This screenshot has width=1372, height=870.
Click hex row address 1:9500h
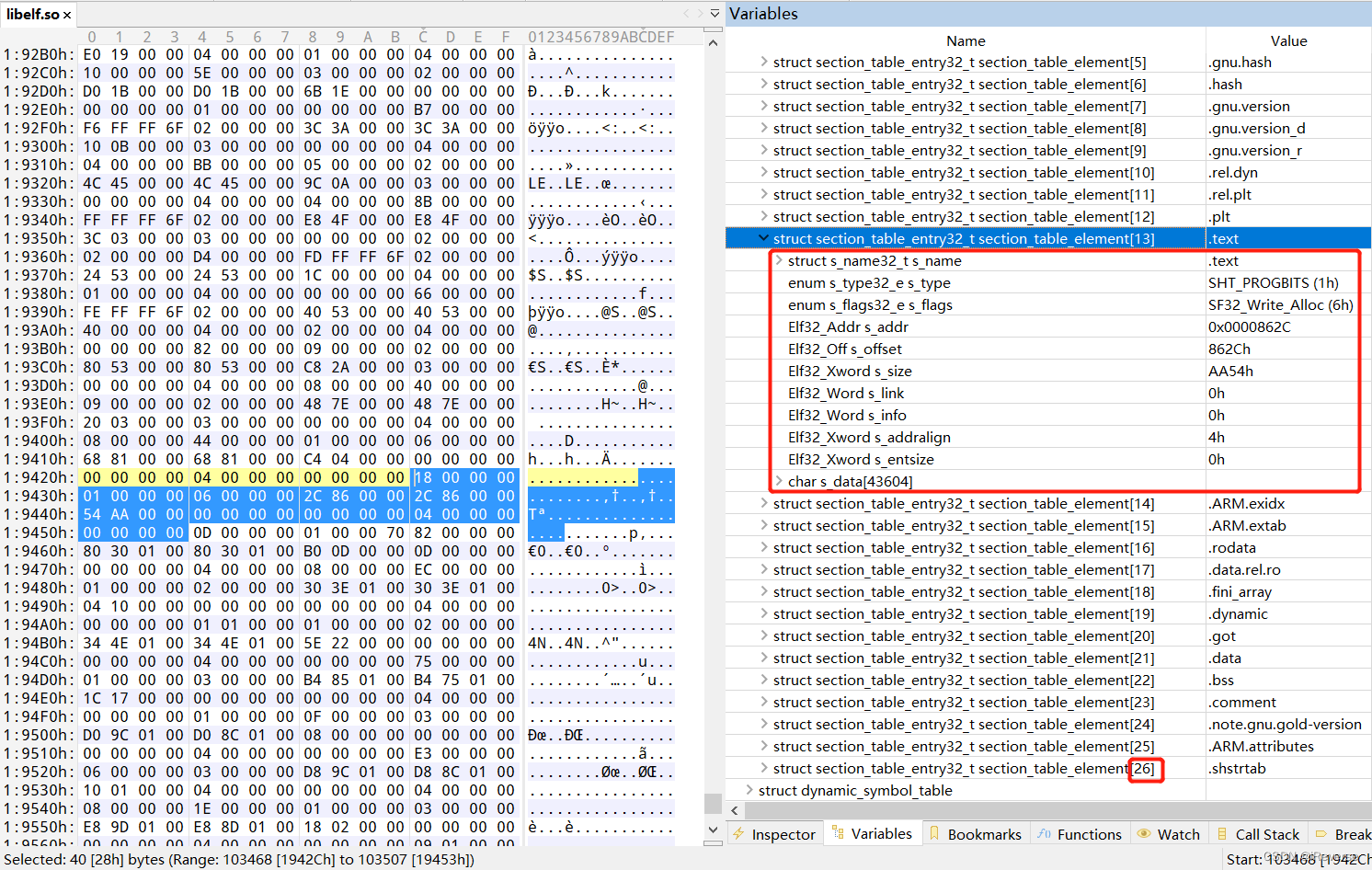click(39, 735)
